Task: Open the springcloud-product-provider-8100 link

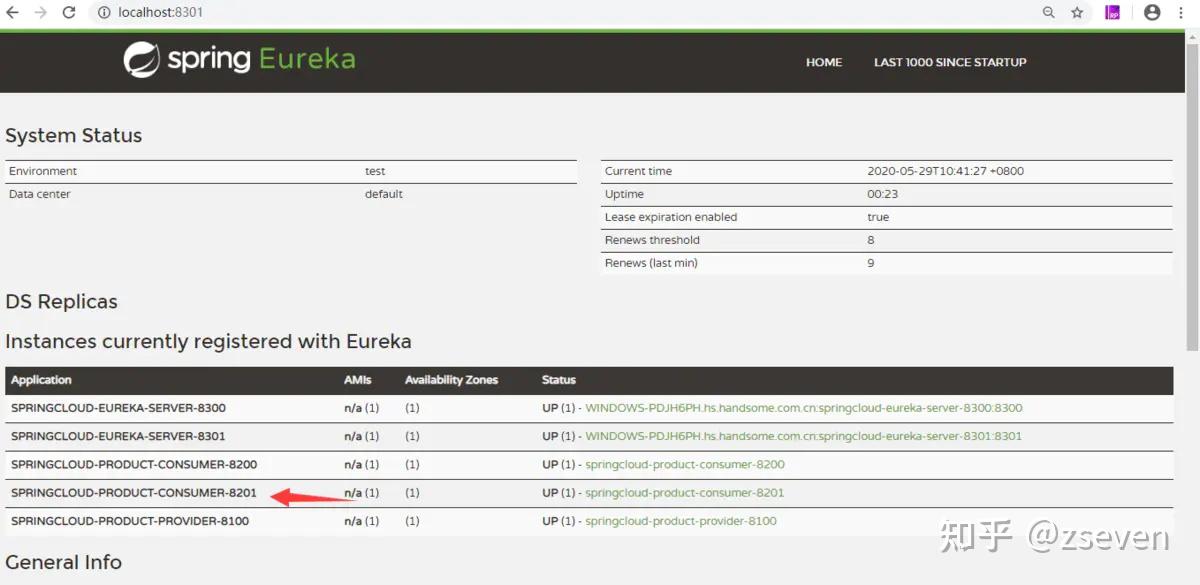Action: point(681,520)
